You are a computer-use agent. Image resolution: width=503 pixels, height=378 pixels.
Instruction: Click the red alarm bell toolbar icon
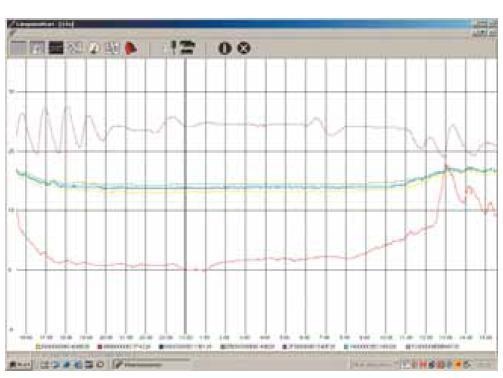[x=131, y=48]
